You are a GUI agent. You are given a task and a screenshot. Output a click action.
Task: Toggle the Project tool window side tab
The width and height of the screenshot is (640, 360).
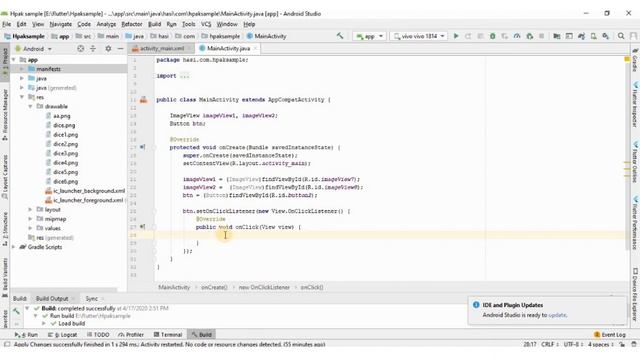[5, 62]
